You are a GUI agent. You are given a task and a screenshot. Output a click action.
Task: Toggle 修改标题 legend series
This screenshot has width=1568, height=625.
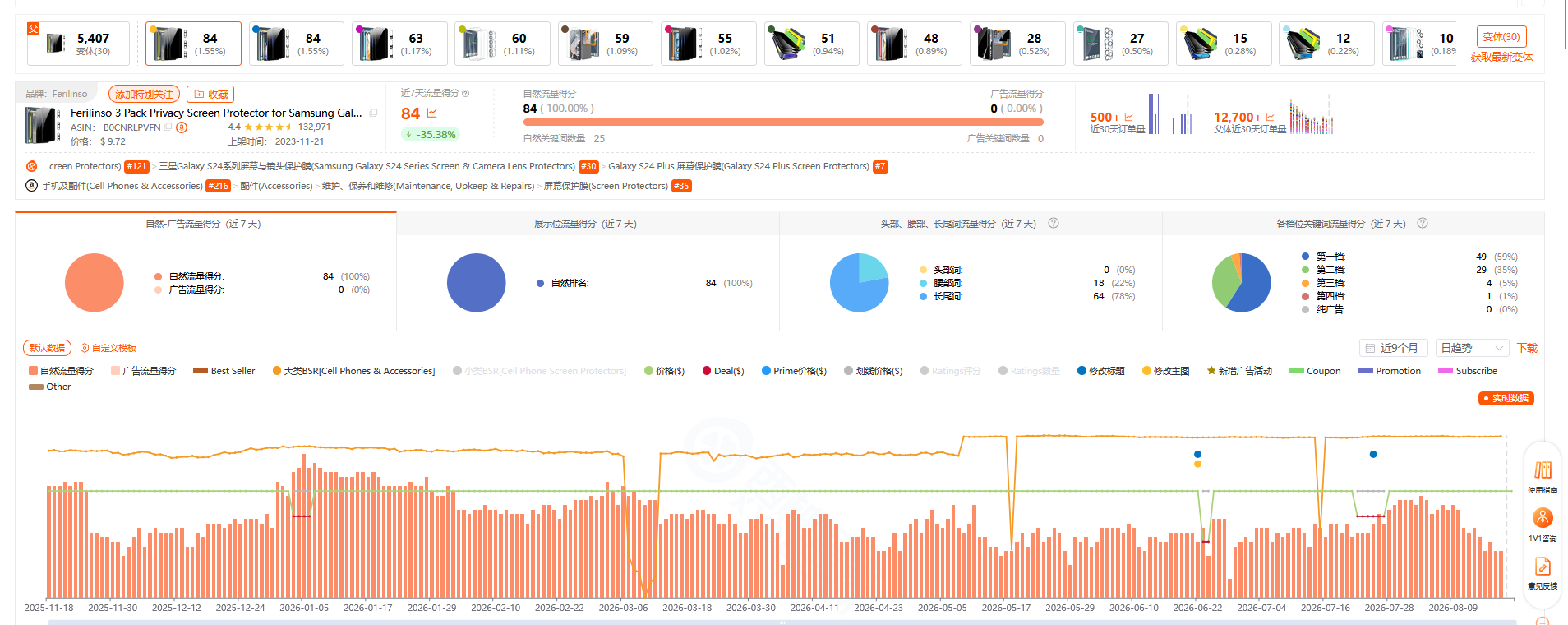click(x=1100, y=371)
